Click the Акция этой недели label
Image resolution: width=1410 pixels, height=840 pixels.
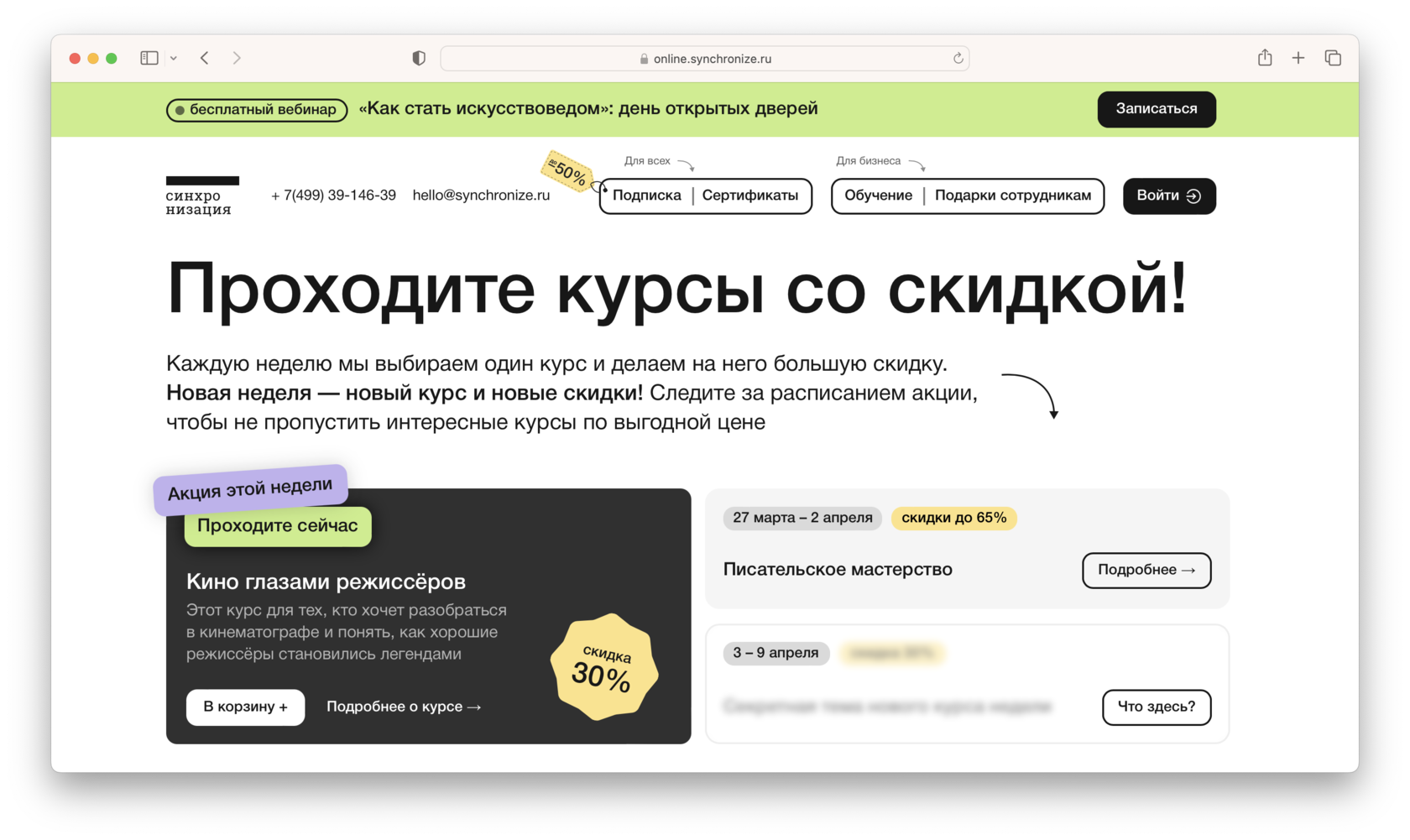click(x=250, y=489)
